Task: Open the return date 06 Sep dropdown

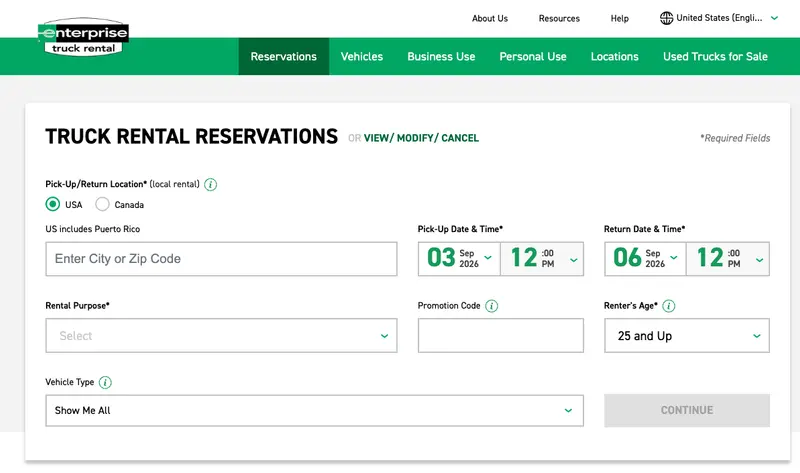Action: pos(645,259)
